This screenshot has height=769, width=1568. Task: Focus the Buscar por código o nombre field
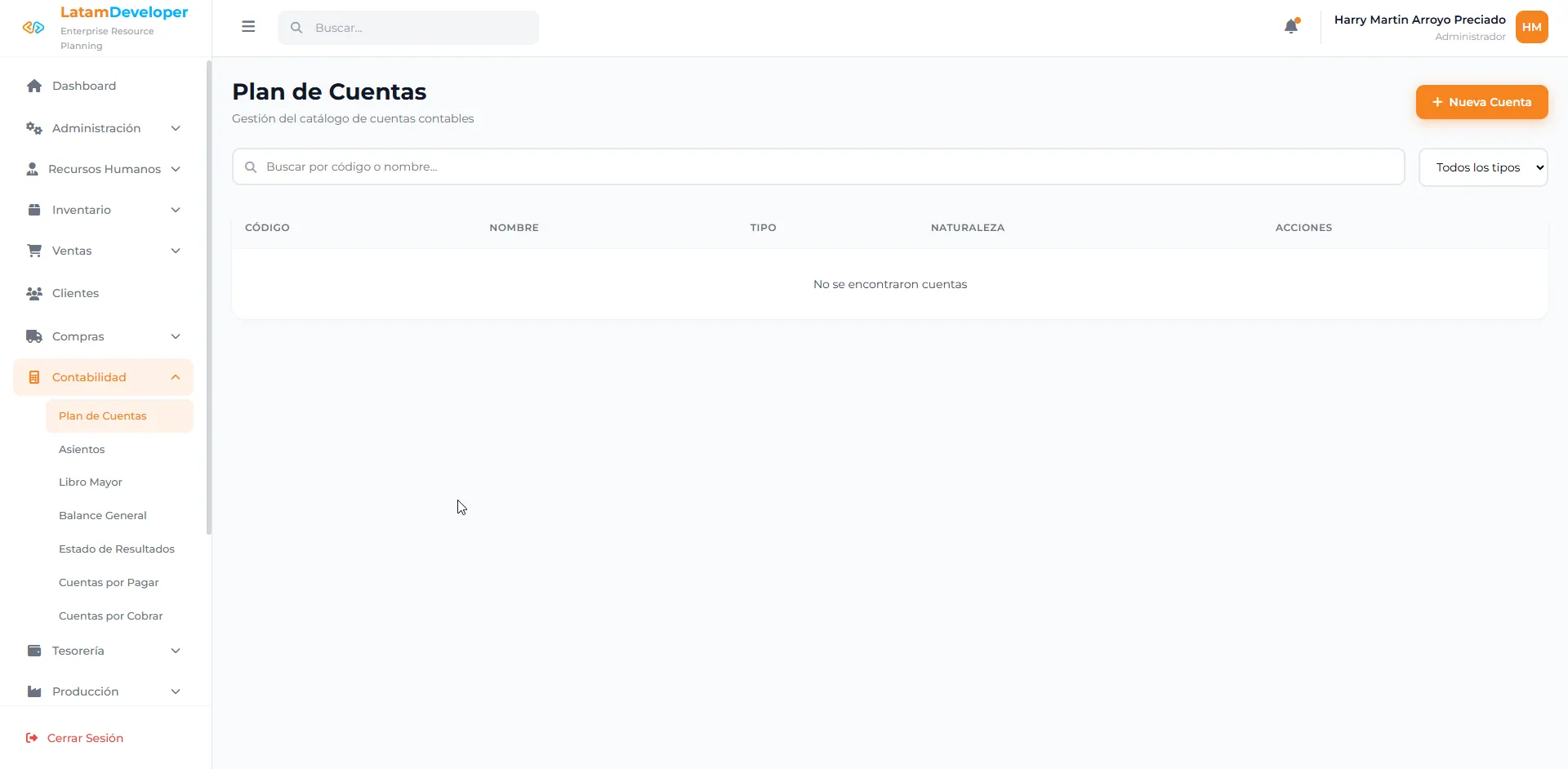(x=818, y=167)
